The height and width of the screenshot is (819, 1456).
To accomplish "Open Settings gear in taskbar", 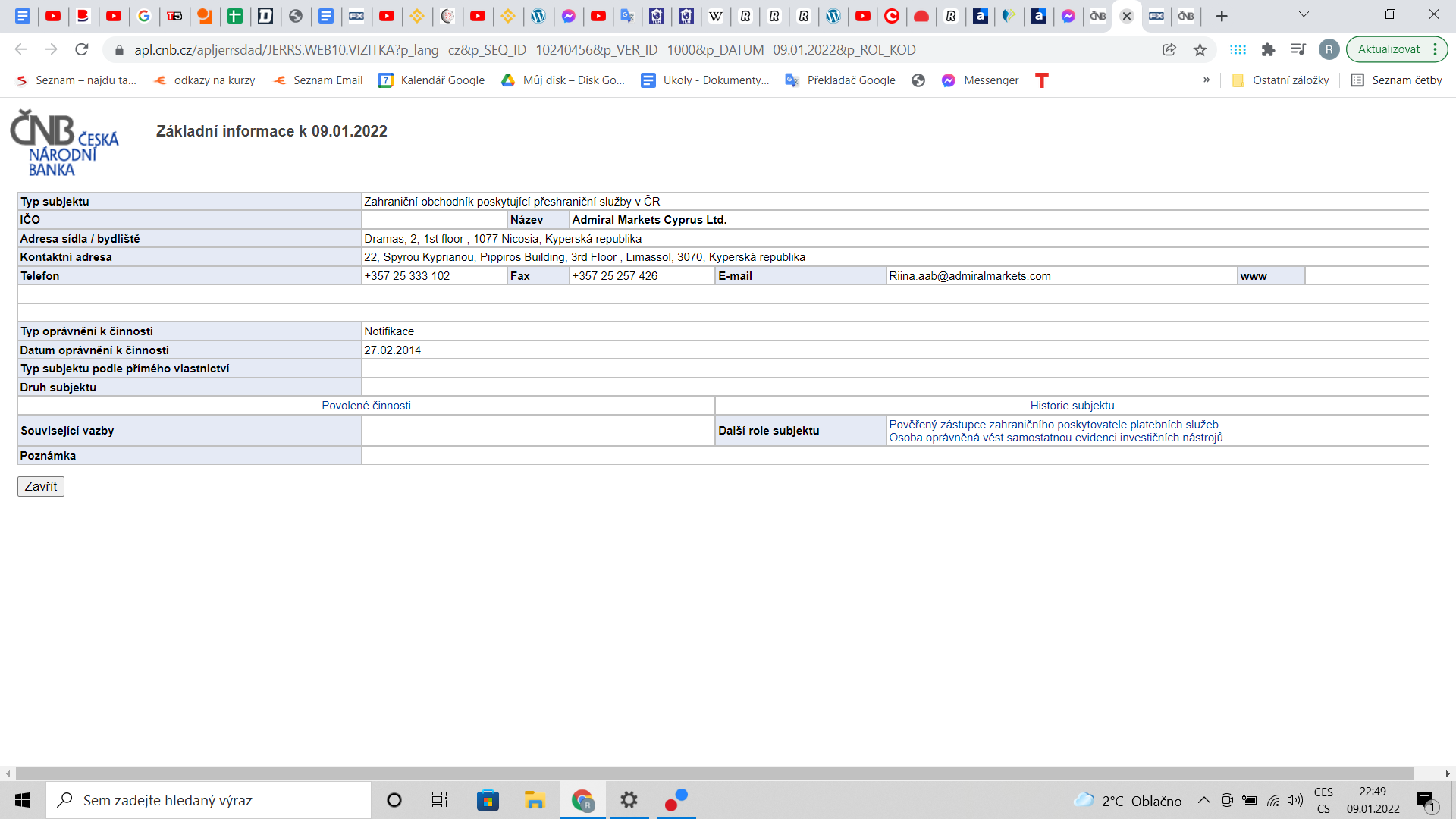I will click(629, 800).
